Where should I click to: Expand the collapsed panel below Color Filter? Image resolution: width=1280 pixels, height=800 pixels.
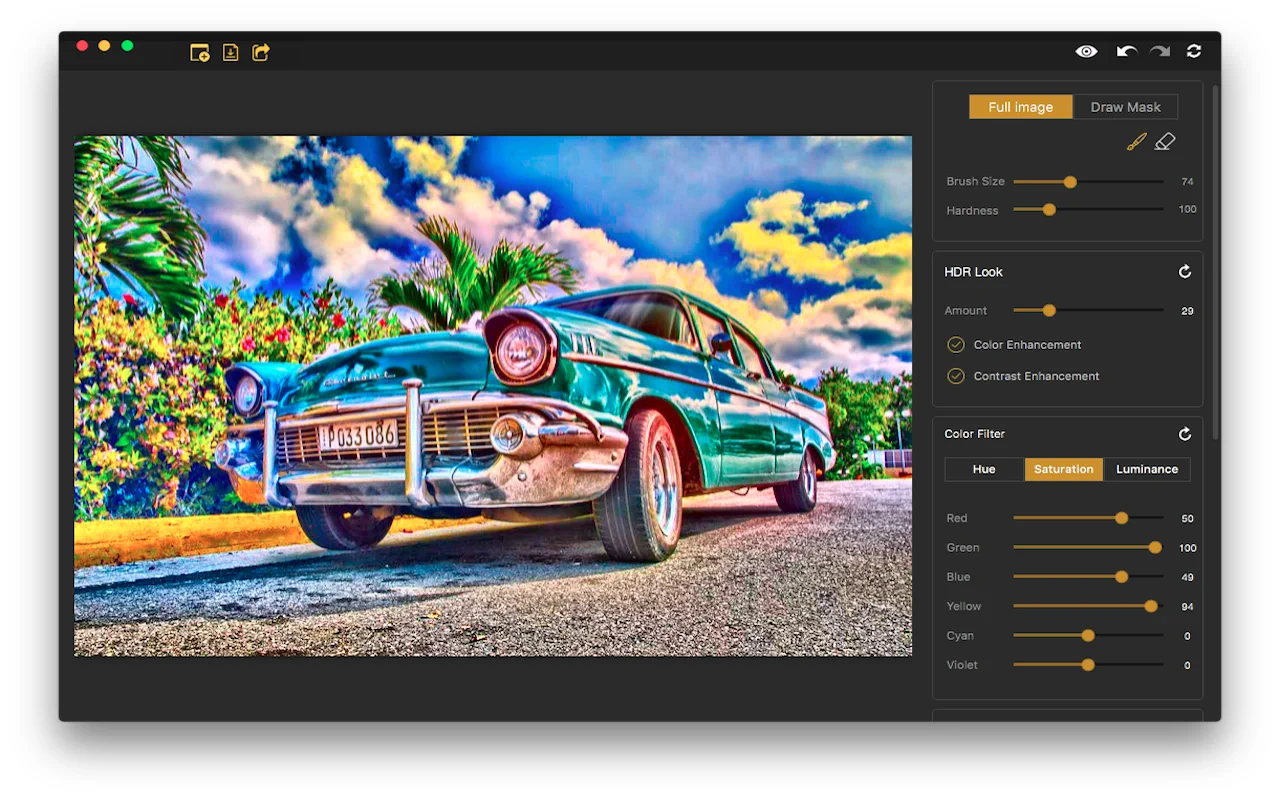[x=1067, y=716]
